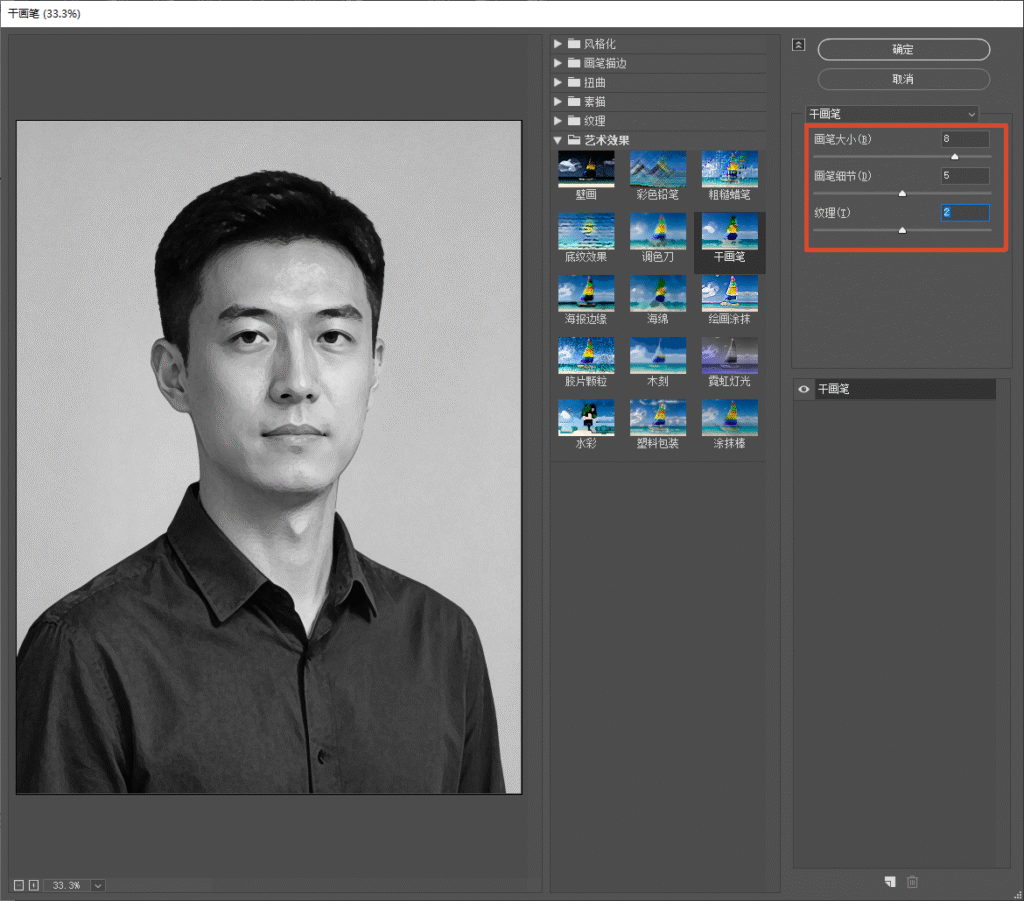The image size is (1024, 901).
Task: Click the 纹理 folder icon
Action: [574, 121]
